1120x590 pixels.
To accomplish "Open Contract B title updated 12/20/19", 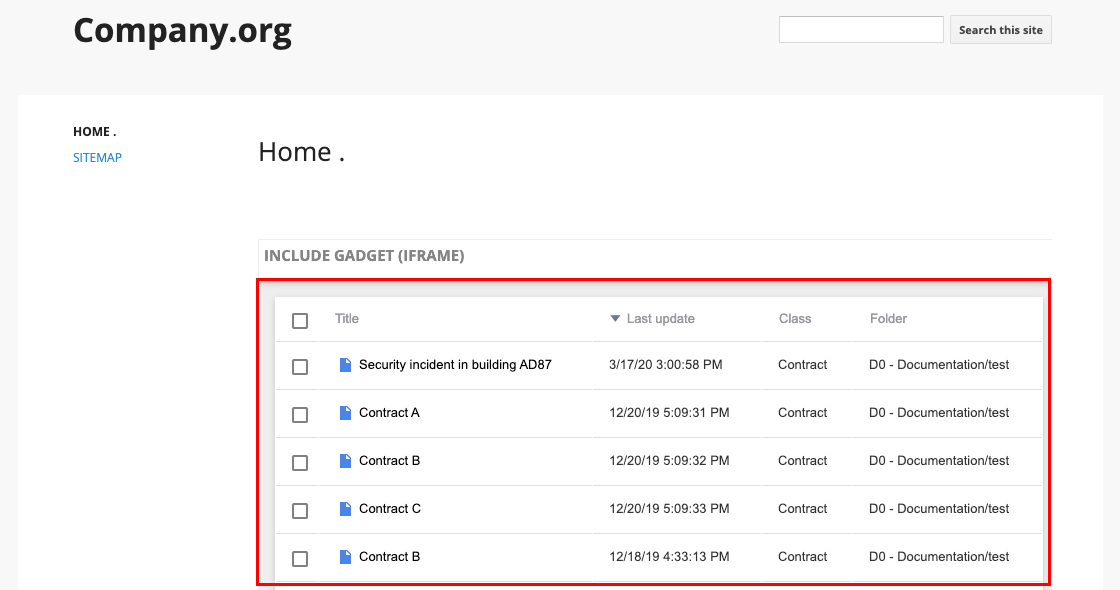I will [389, 460].
